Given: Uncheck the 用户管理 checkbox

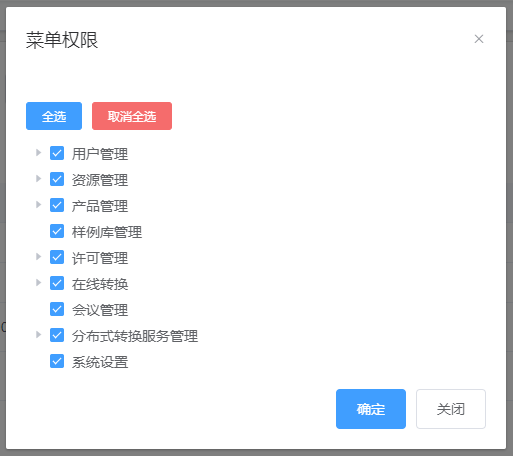Looking at the screenshot, I should [x=57, y=153].
